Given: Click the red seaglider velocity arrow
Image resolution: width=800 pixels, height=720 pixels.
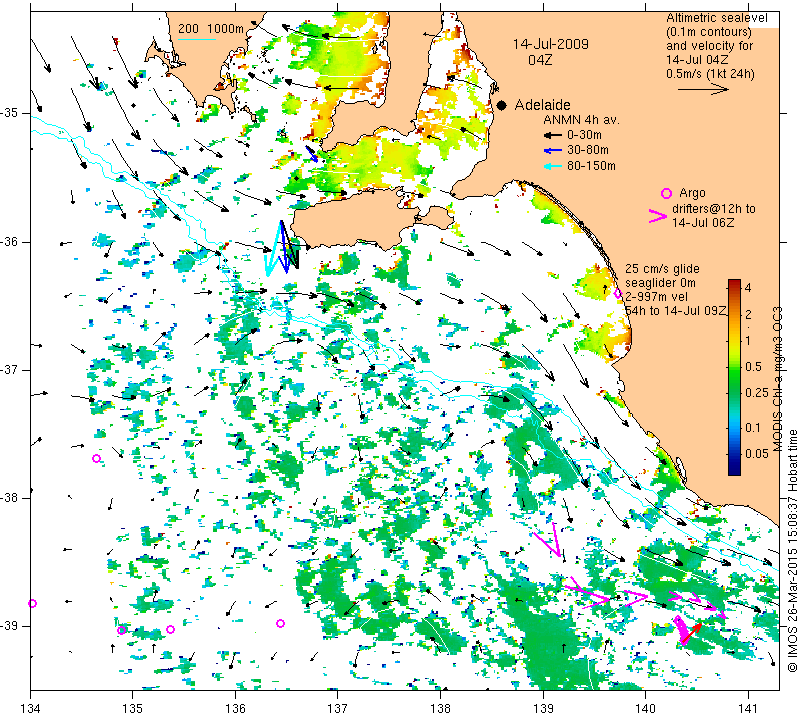Looking at the screenshot, I should pyautogui.click(x=692, y=633).
